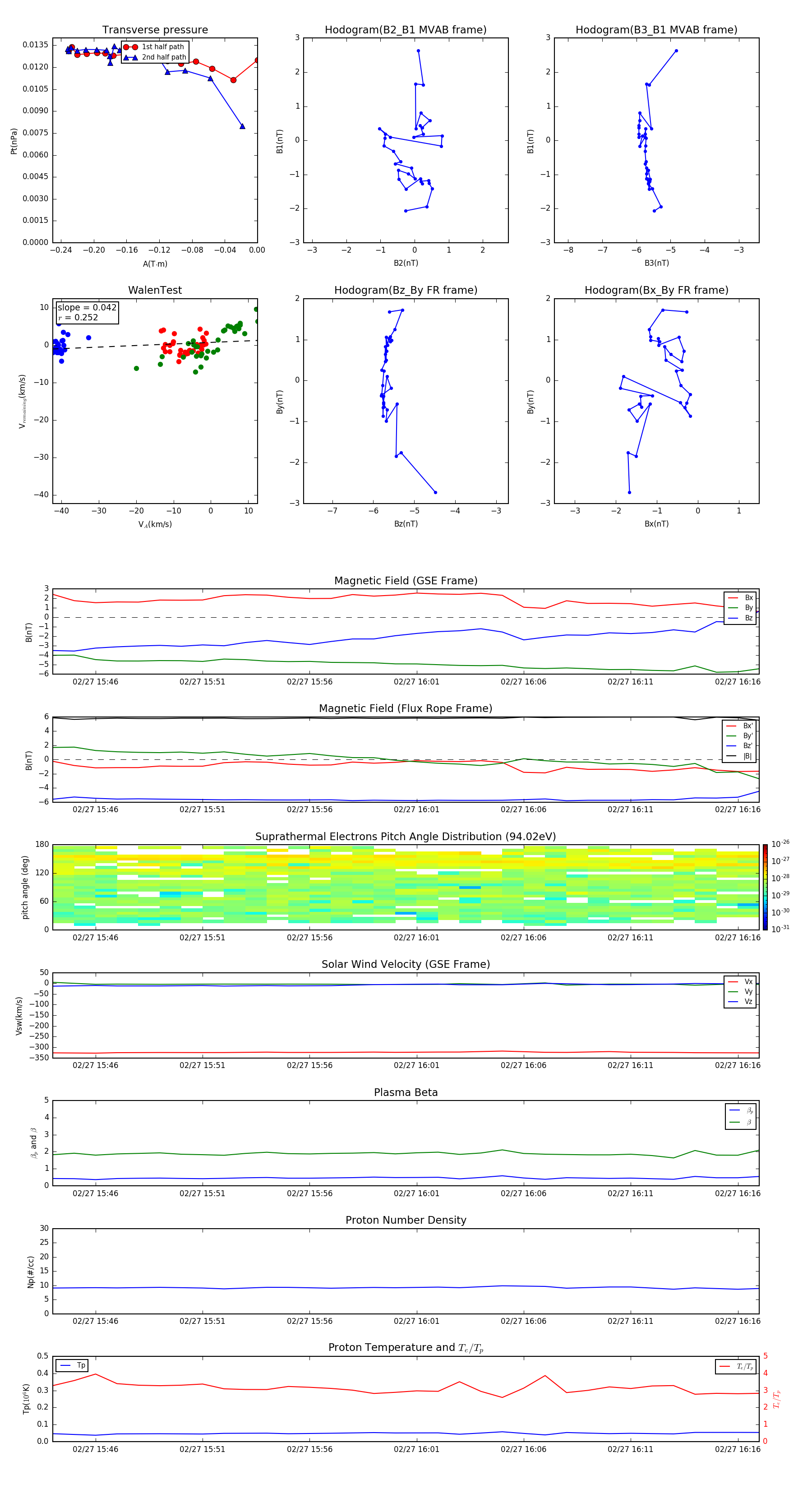Click the "1st half path" legend entry
The height and width of the screenshot is (1489, 812).
click(x=154, y=47)
